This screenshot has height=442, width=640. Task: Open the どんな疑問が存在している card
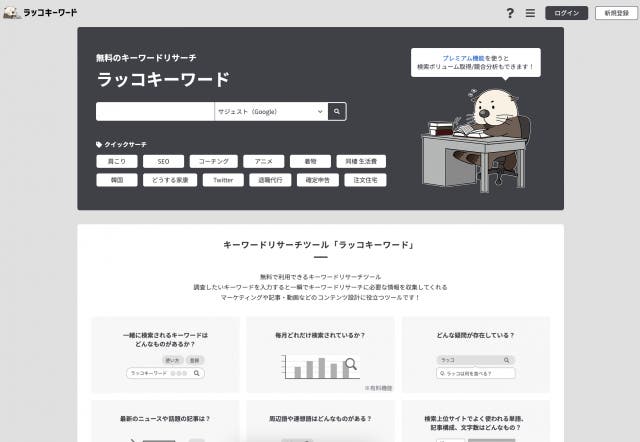click(476, 355)
